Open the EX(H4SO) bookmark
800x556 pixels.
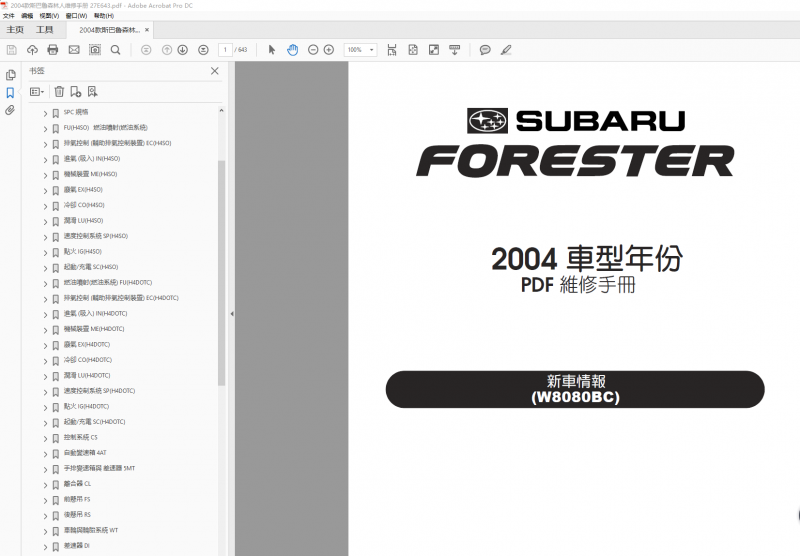click(x=83, y=190)
